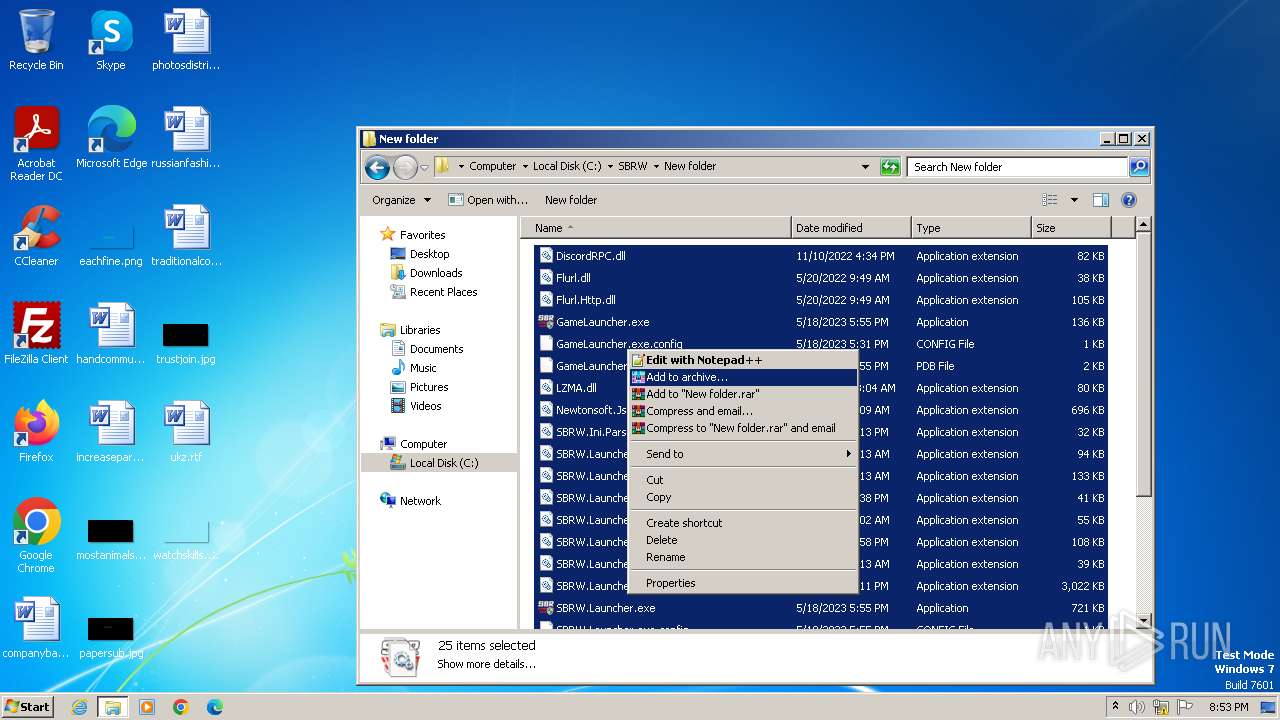Open Windows Media Player in taskbar
Screen dimensions: 1280x720
(x=147, y=707)
